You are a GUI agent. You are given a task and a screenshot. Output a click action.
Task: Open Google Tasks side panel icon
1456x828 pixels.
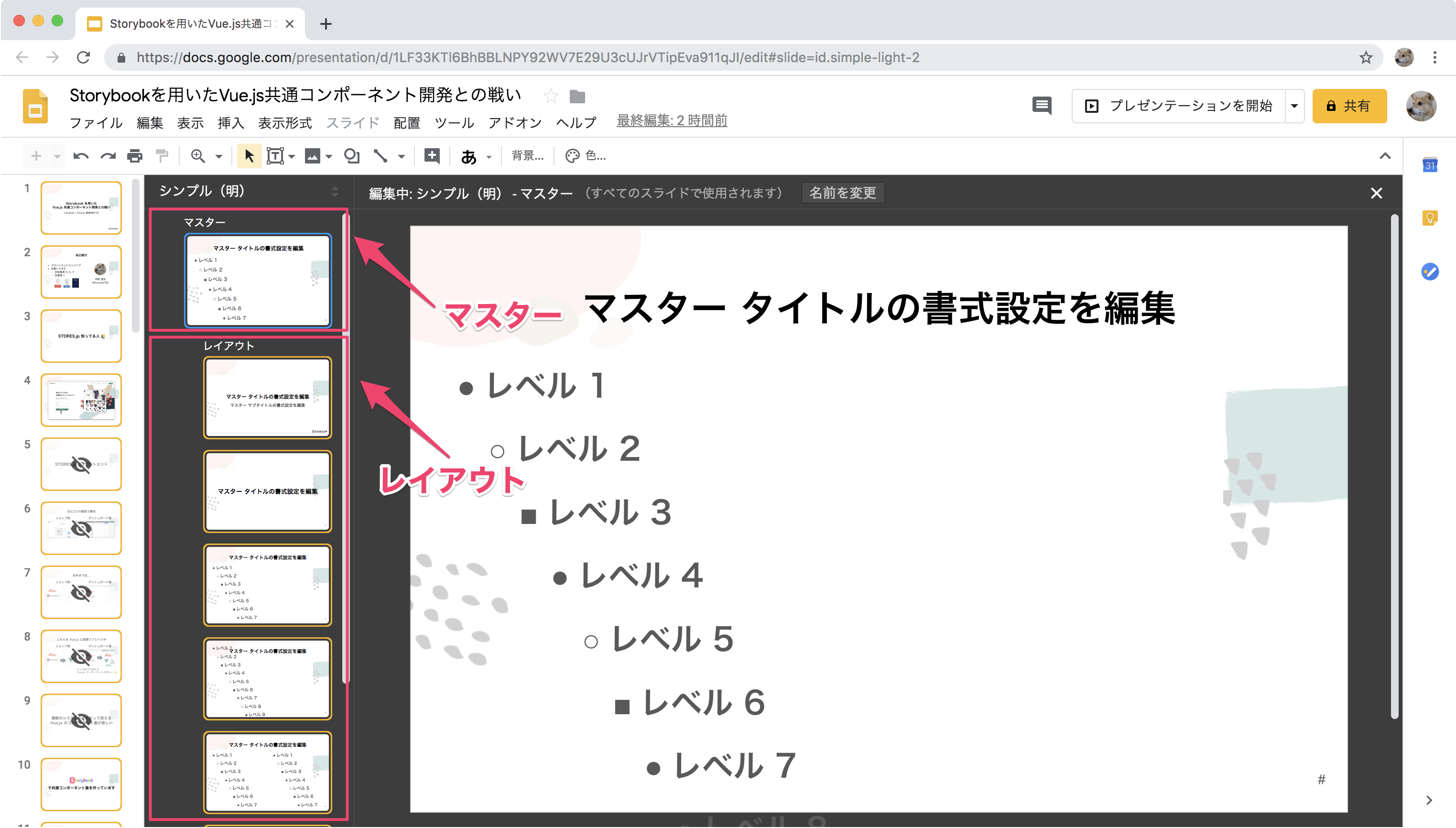tap(1430, 271)
